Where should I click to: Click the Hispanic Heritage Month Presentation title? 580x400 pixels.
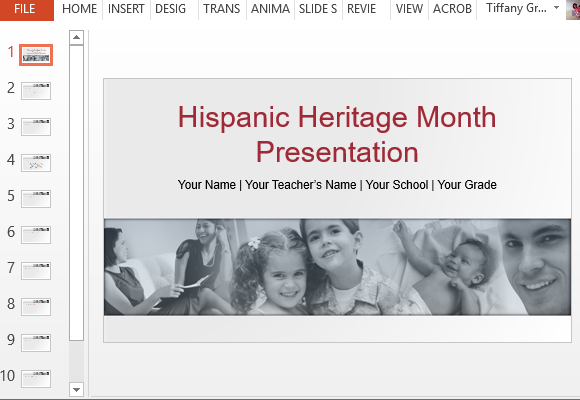[337, 134]
